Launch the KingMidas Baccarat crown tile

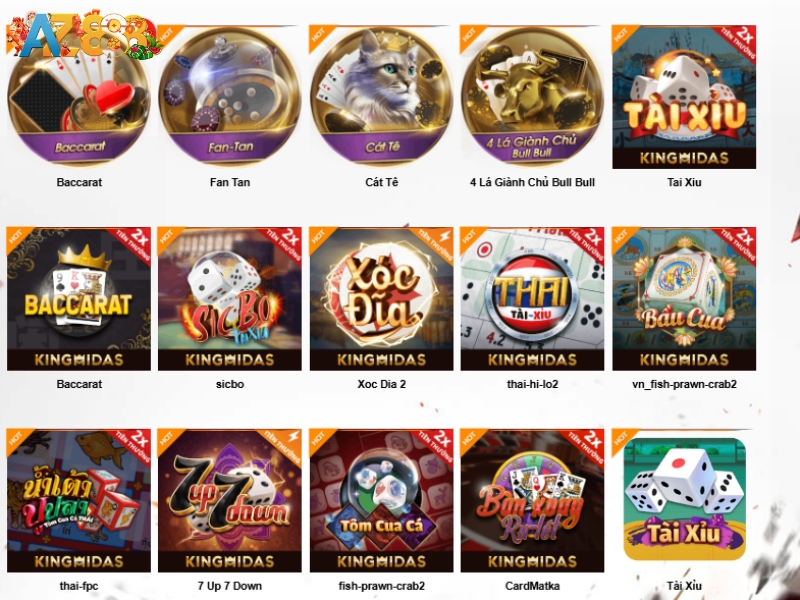tap(79, 298)
